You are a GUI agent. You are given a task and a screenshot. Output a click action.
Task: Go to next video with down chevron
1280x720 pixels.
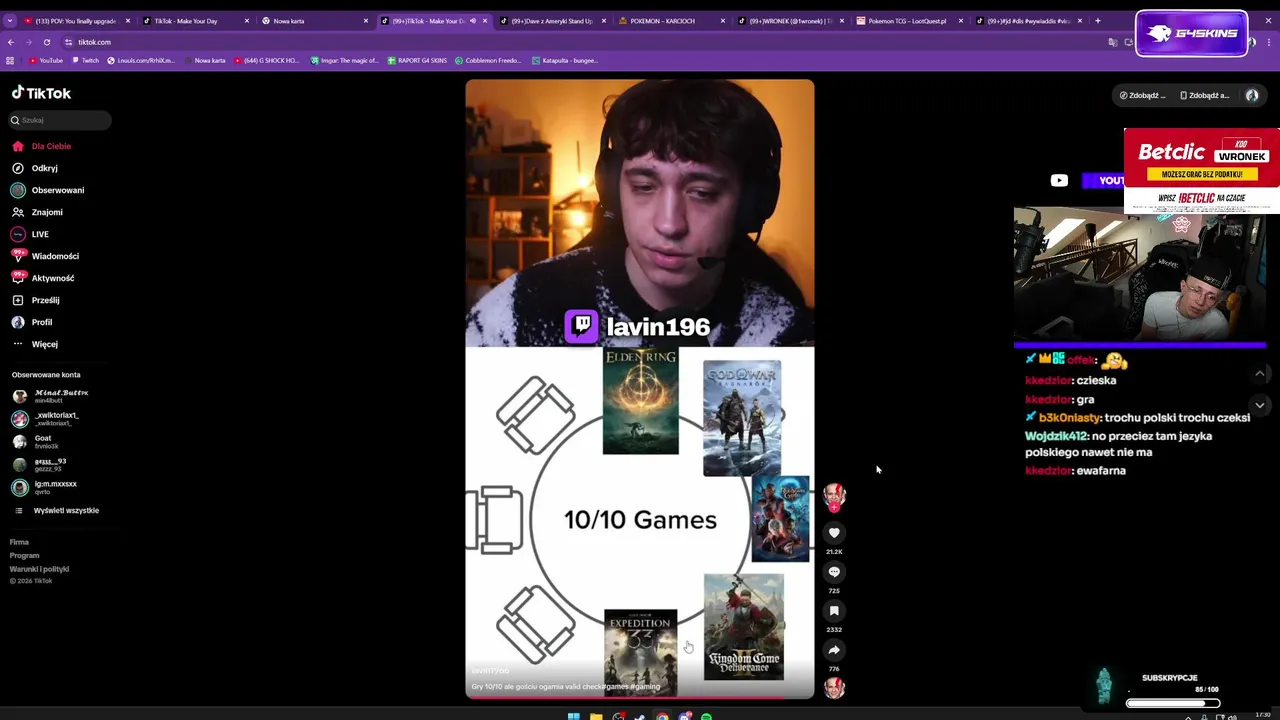(1260, 405)
